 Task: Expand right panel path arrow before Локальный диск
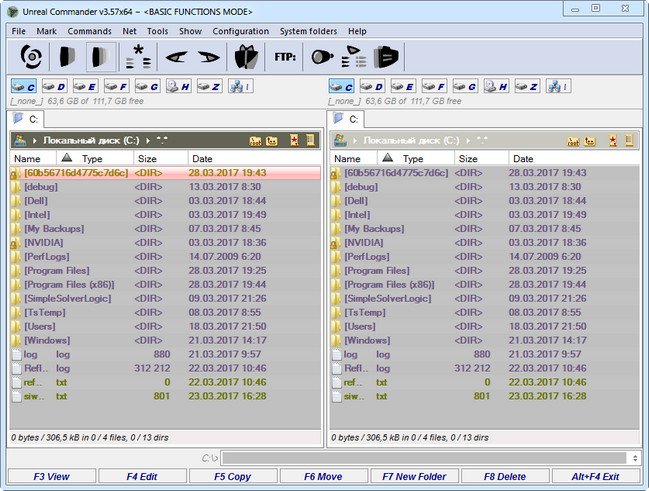click(x=355, y=141)
